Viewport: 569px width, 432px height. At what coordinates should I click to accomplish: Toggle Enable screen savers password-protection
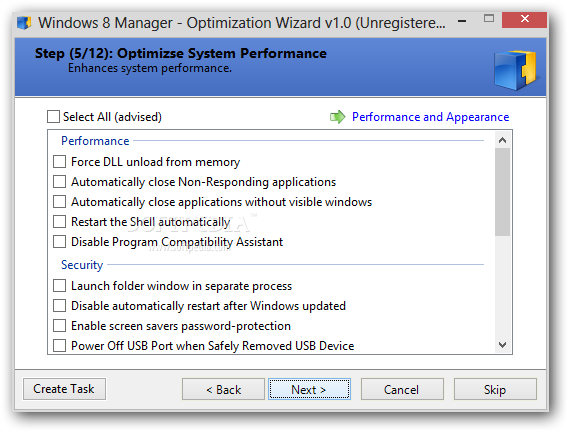[60, 326]
